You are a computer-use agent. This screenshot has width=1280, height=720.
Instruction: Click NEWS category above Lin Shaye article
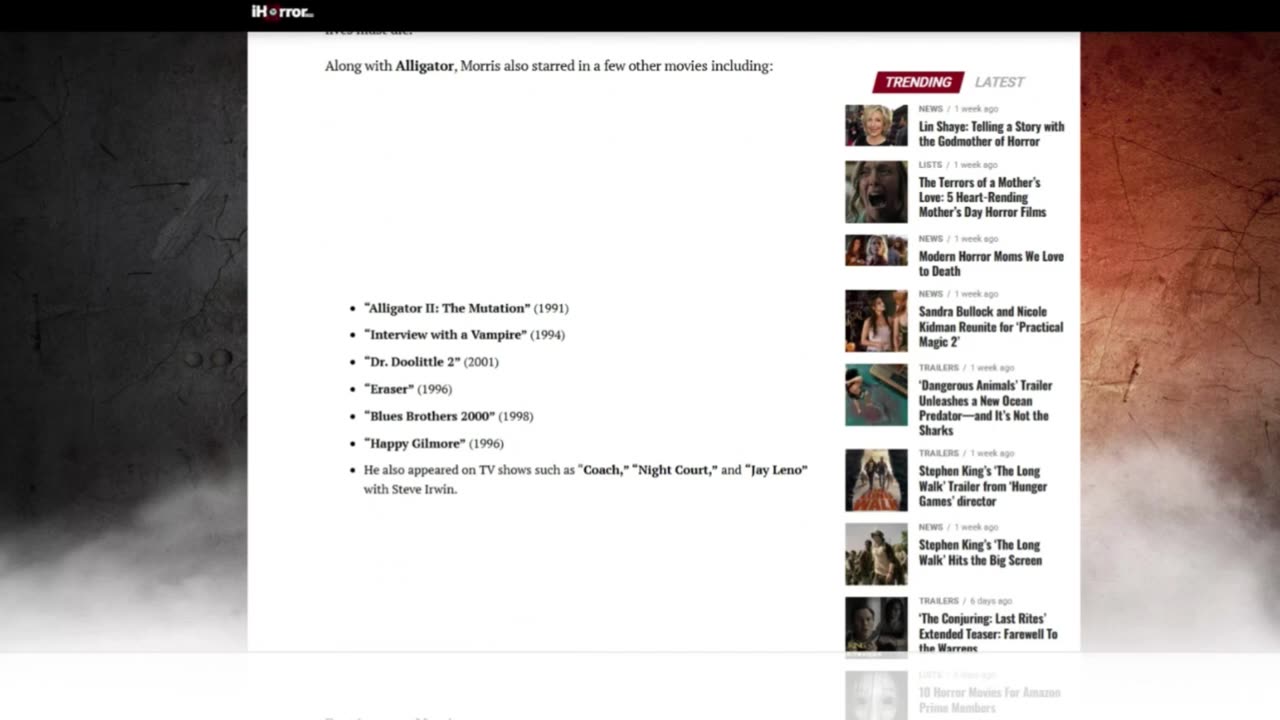coord(930,109)
